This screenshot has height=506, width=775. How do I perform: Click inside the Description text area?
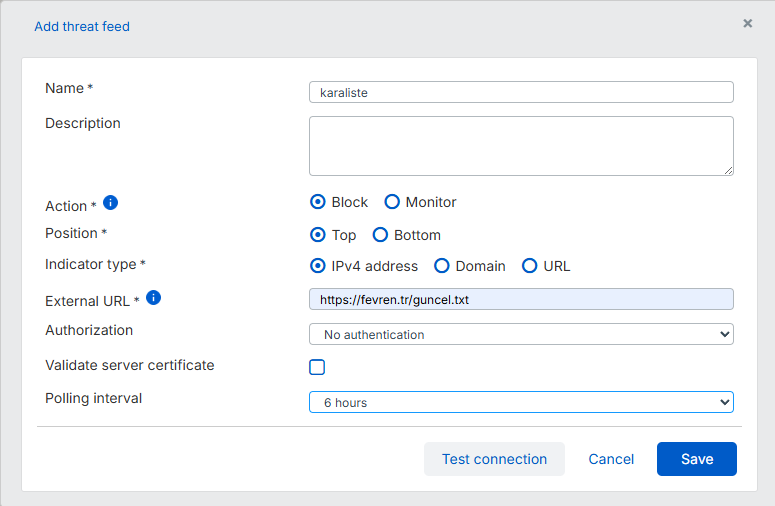tap(521, 145)
